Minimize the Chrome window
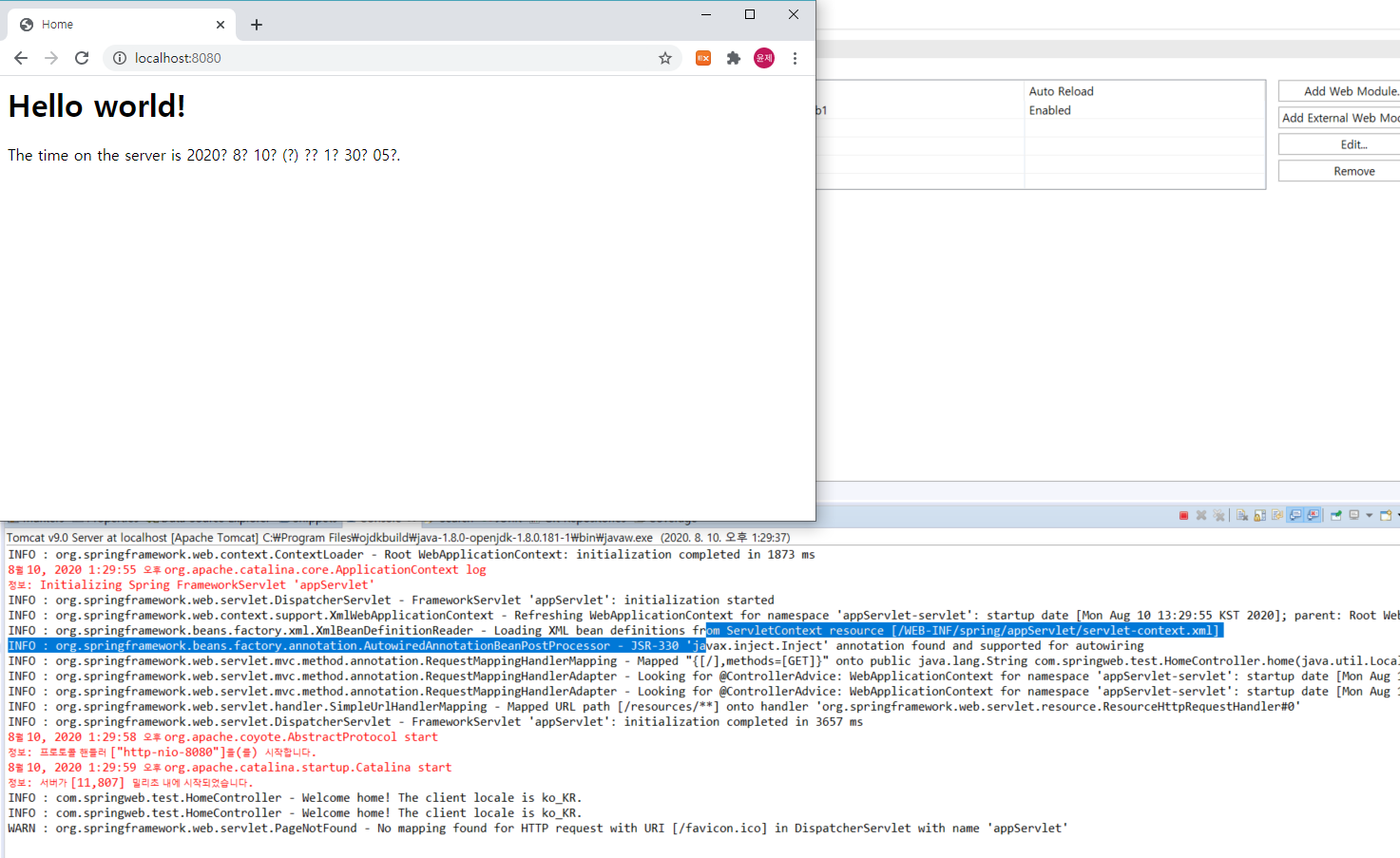This screenshot has width=1400, height=858. [x=706, y=14]
